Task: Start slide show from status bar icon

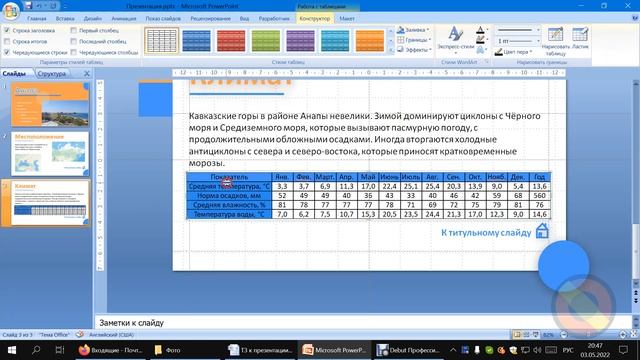Action: coord(535,335)
